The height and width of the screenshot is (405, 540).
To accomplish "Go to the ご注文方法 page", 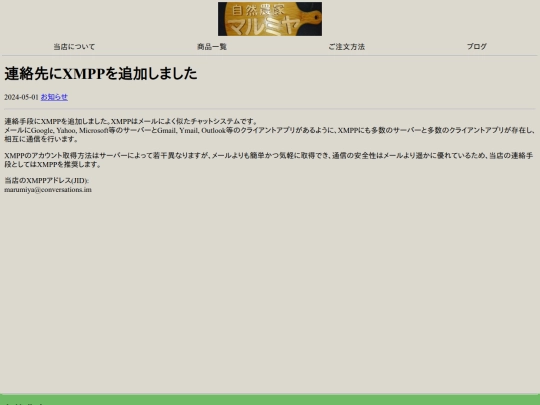I will 346,47.
